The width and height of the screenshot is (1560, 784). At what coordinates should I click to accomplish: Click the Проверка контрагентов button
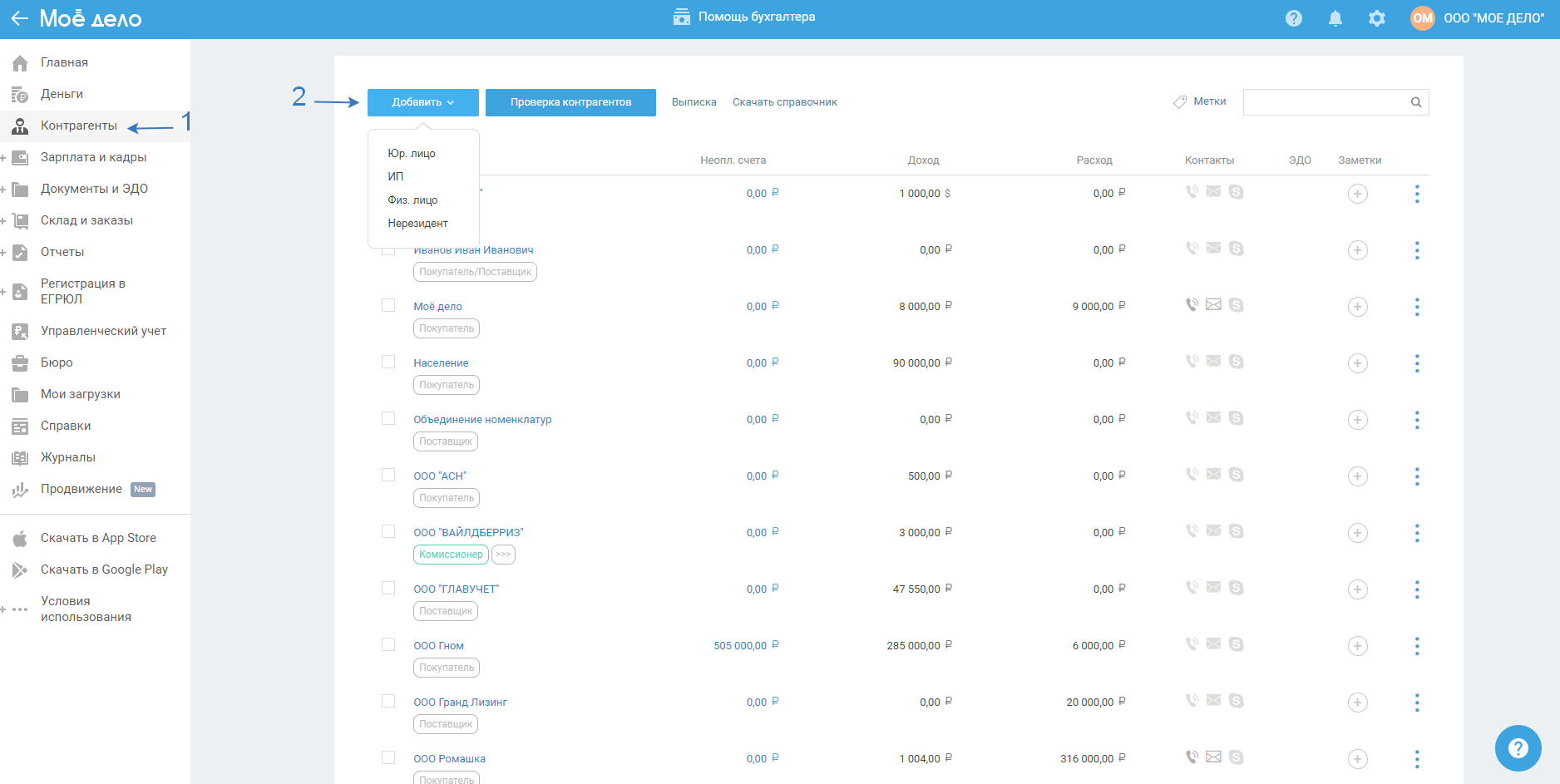pos(570,102)
